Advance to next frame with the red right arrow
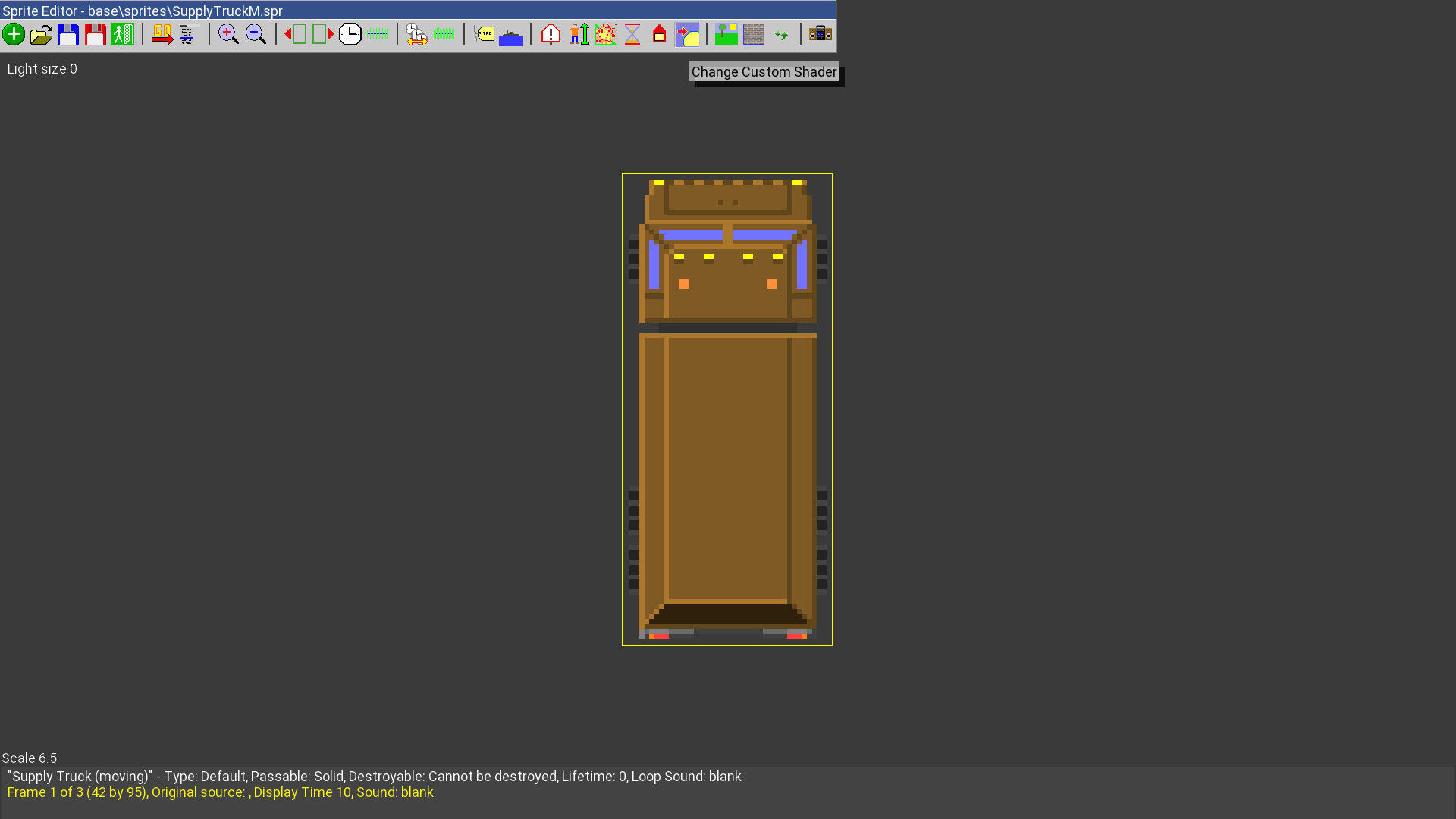 pyautogui.click(x=323, y=34)
